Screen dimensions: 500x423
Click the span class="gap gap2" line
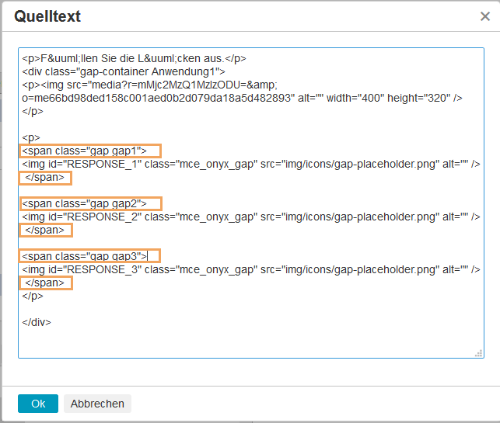pos(84,204)
